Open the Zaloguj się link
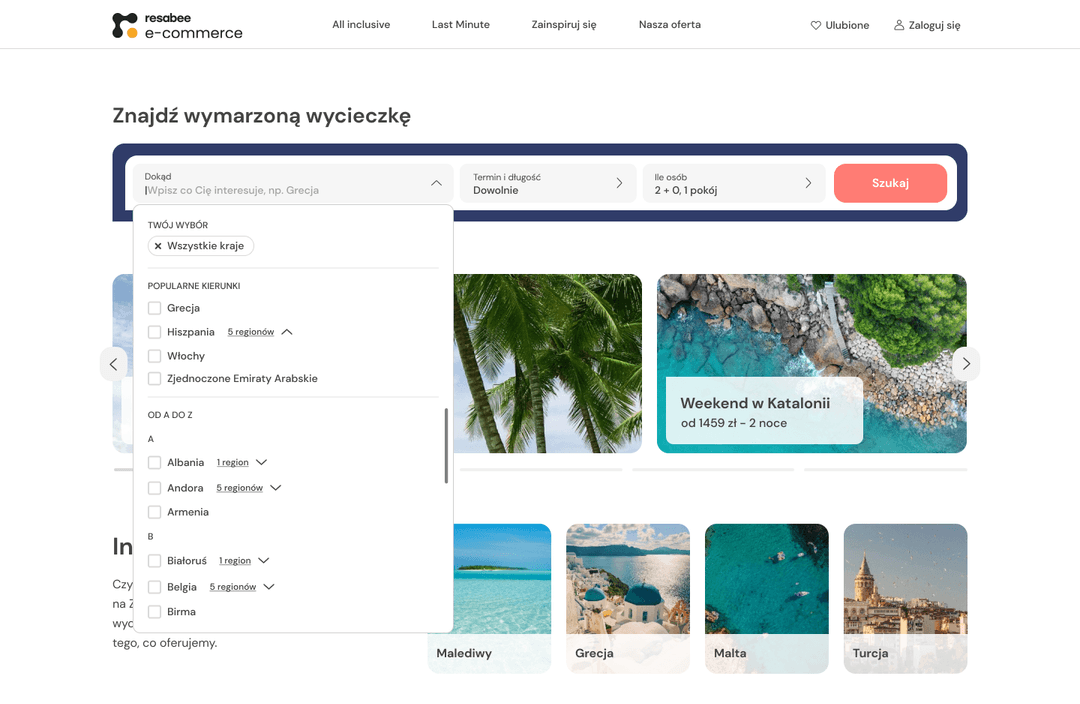 (933, 24)
